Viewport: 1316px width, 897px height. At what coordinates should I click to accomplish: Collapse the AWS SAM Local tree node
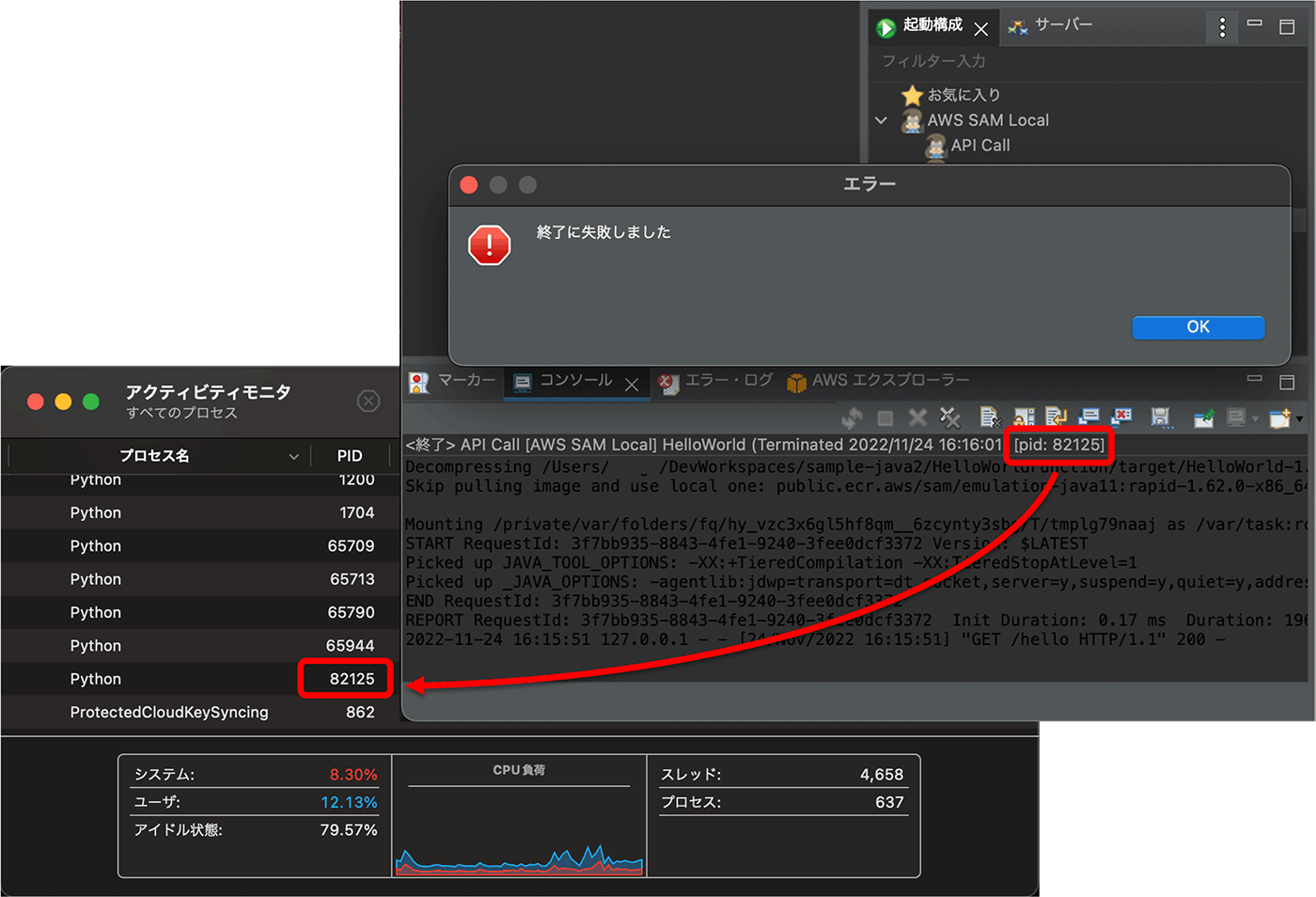coord(881,120)
